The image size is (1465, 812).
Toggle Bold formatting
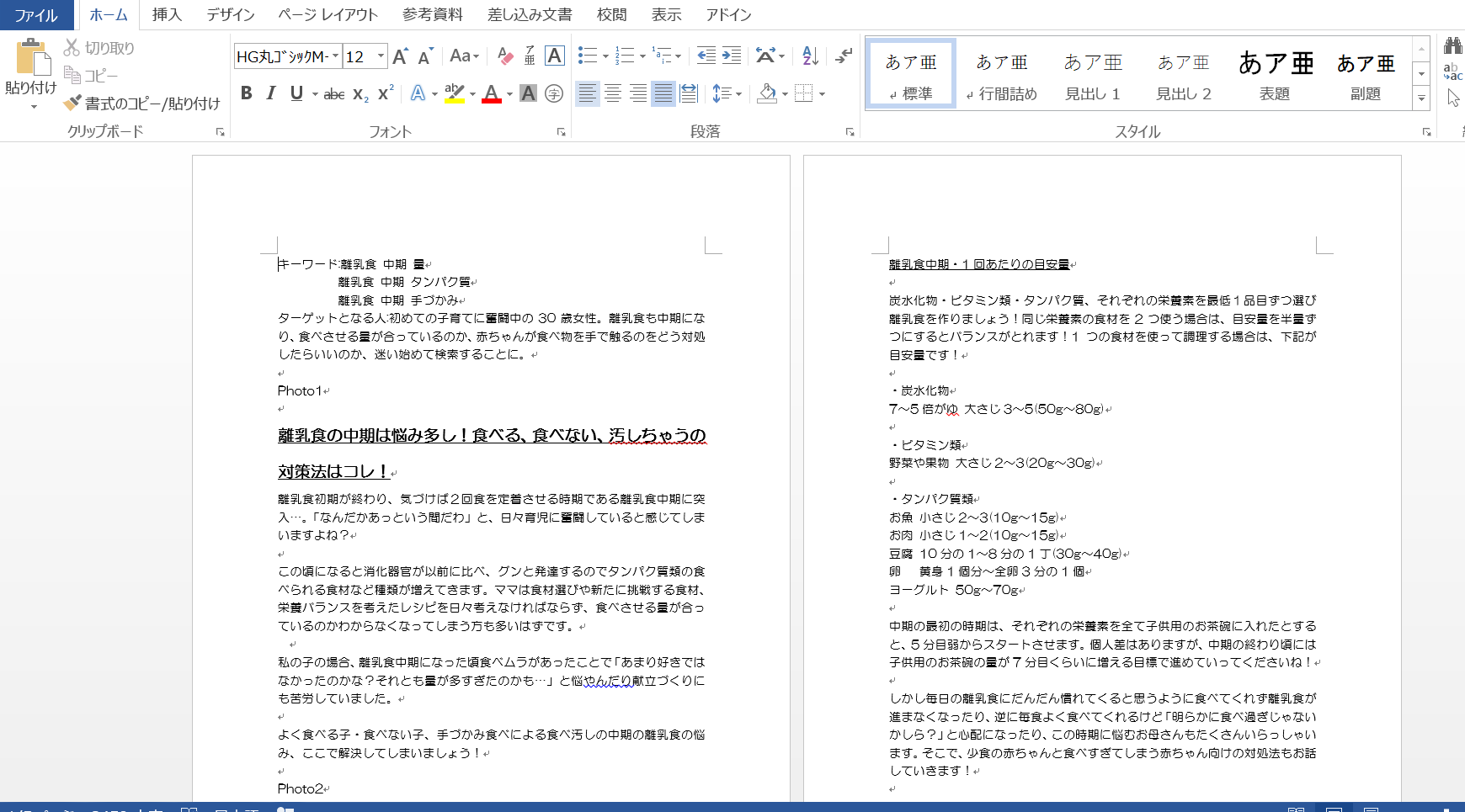click(x=246, y=93)
